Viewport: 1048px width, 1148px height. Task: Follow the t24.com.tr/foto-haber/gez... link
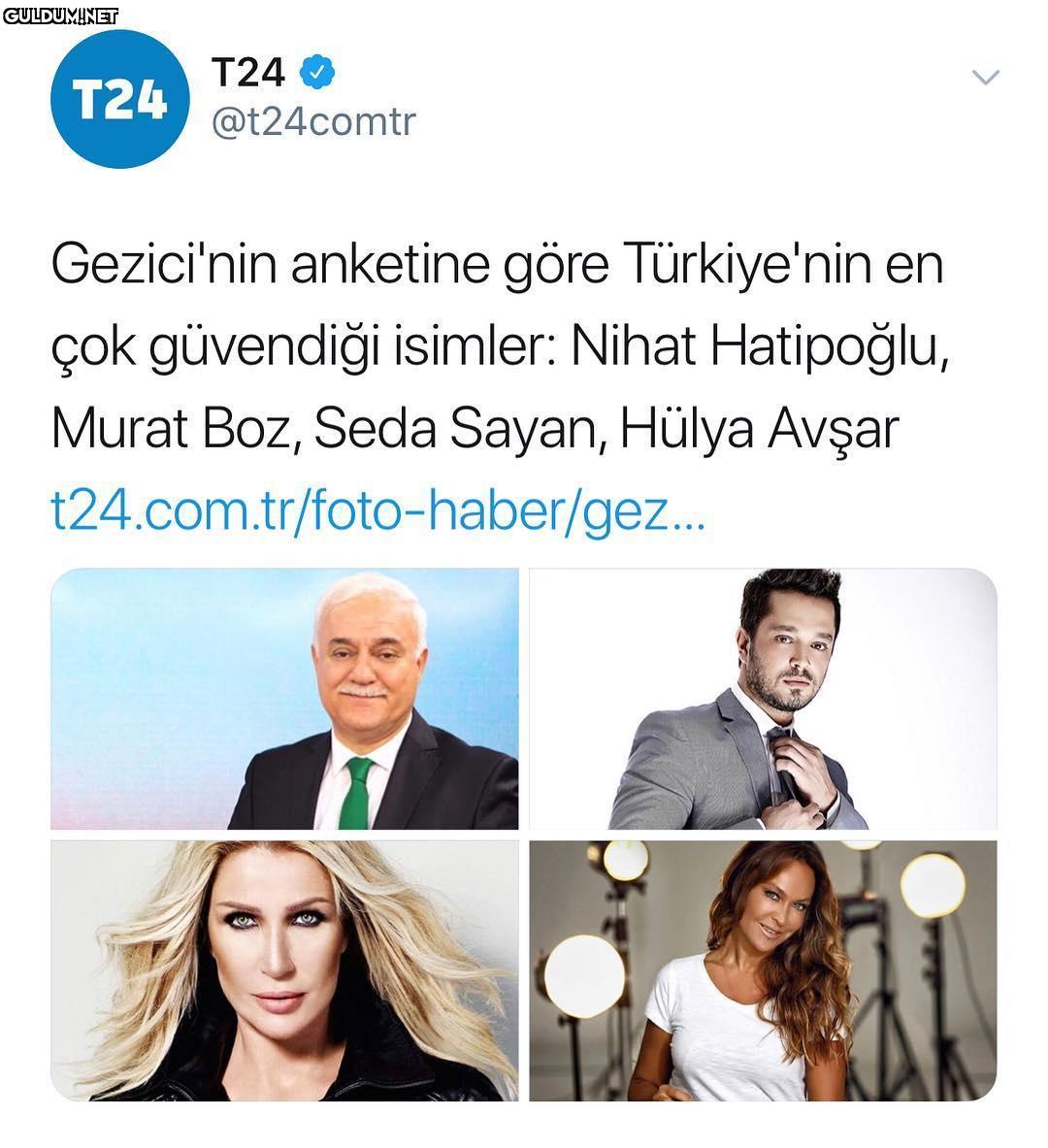point(377,510)
